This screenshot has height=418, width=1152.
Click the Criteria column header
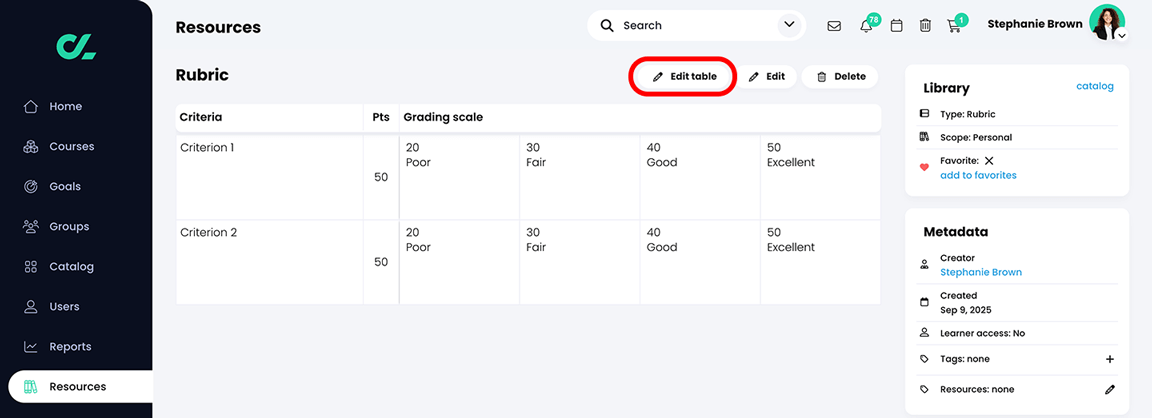[x=270, y=118]
